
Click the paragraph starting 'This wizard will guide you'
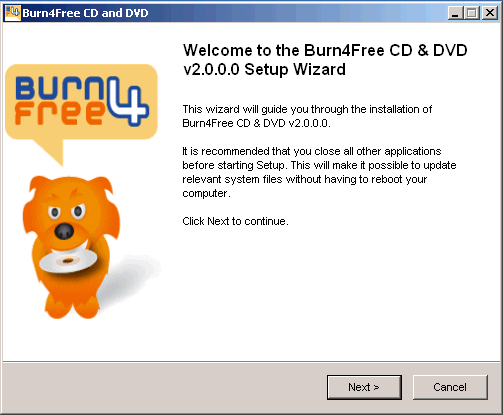(x=307, y=116)
